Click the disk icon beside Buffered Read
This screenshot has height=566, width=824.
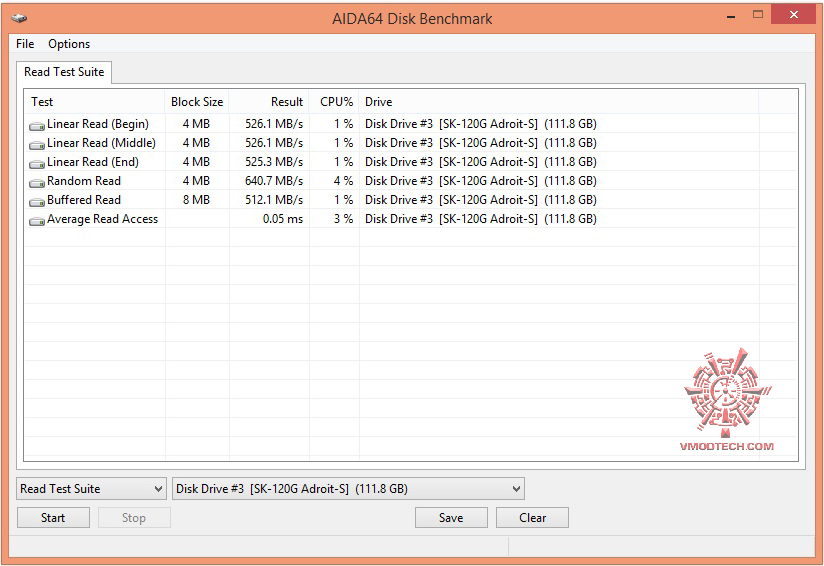click(x=37, y=201)
